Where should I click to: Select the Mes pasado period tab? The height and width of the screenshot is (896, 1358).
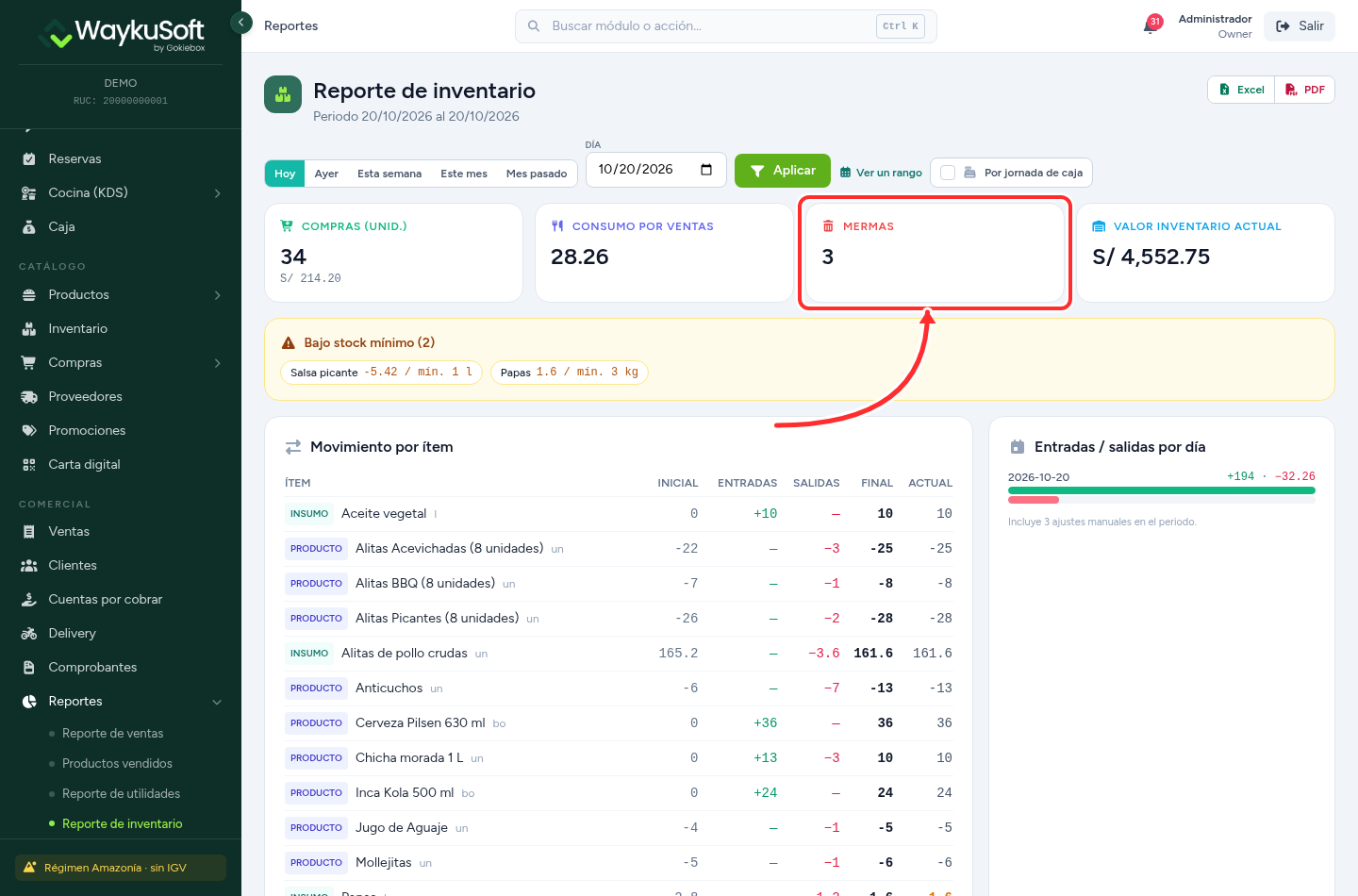(x=537, y=174)
